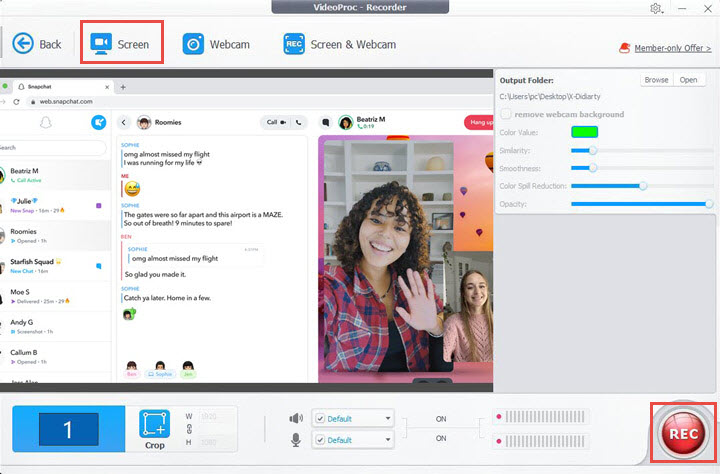The width and height of the screenshot is (720, 474).
Task: Choose Screen & Webcam mode
Action: click(x=340, y=44)
